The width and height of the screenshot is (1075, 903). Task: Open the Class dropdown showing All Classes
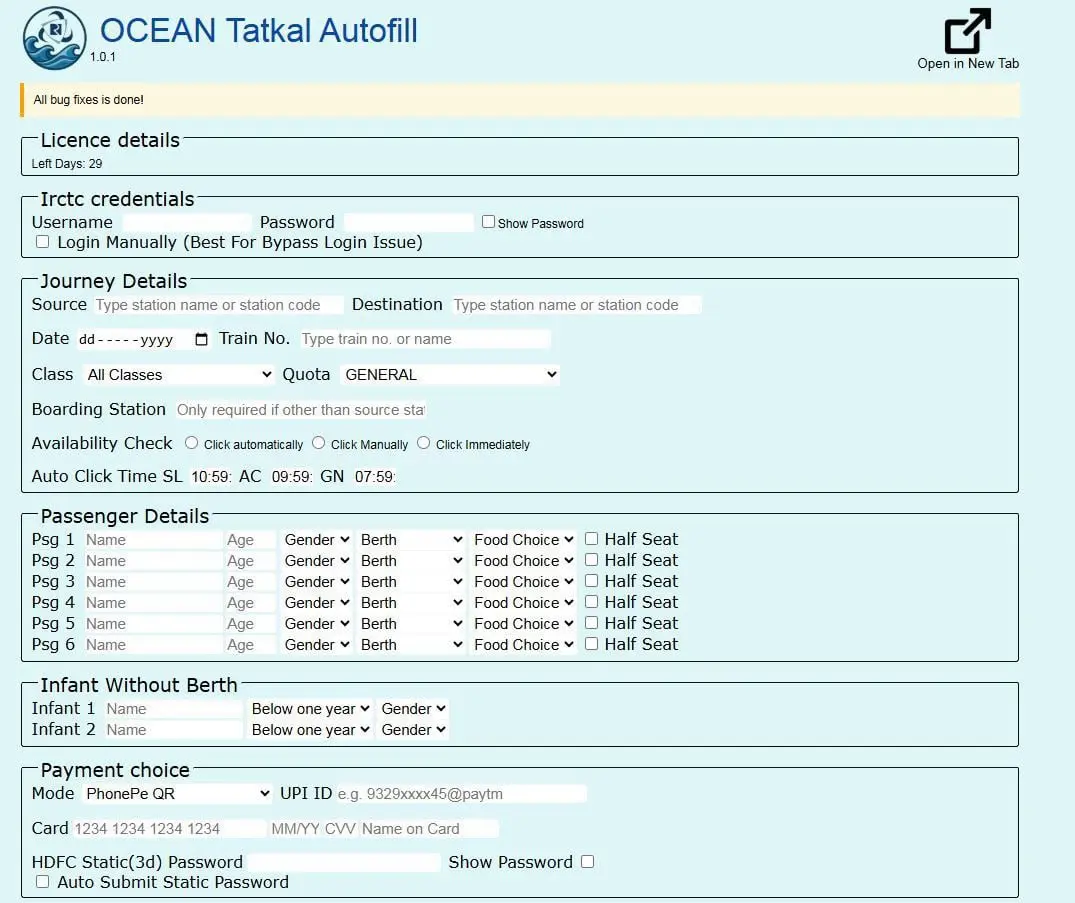pos(178,374)
